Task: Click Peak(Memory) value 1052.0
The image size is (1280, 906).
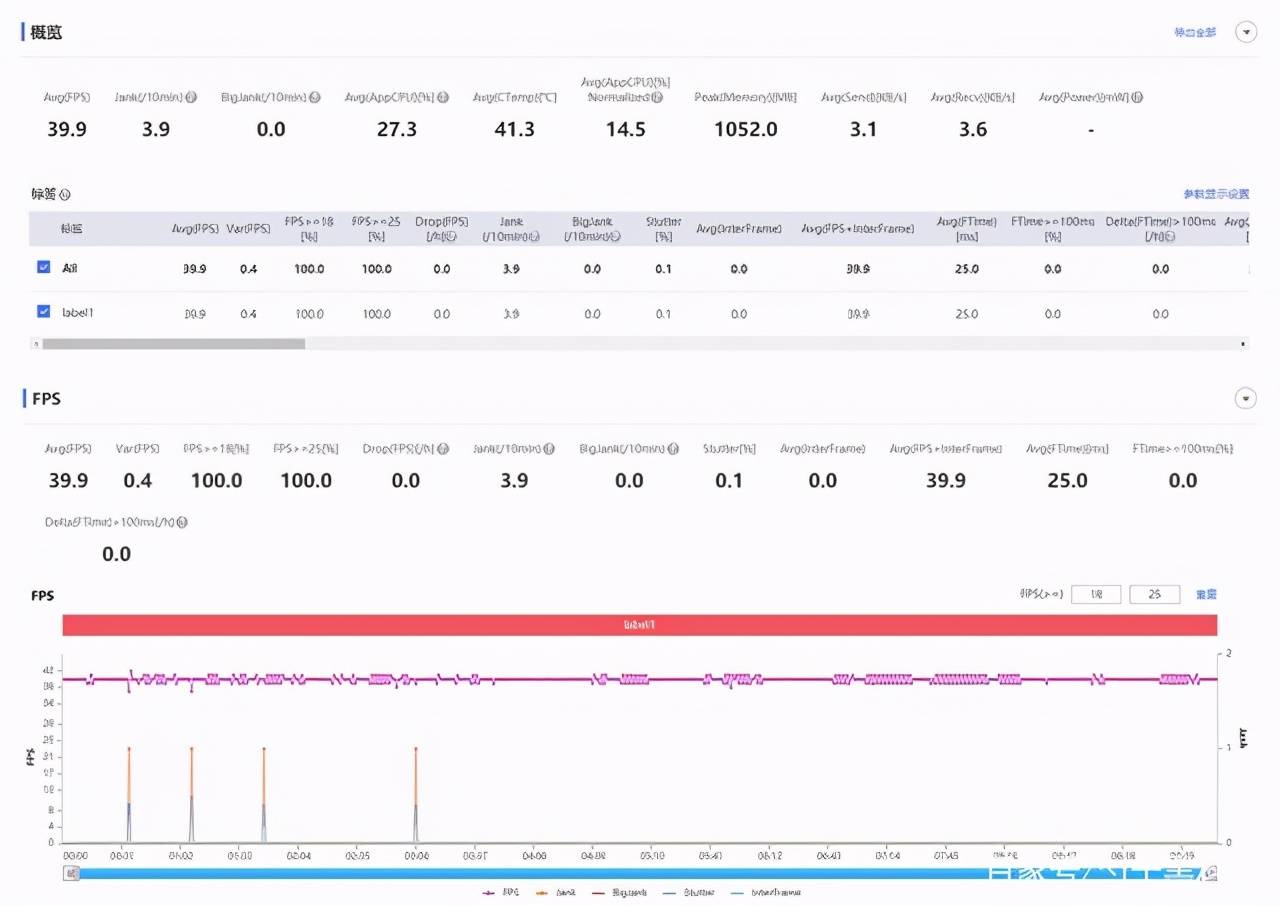Action: pos(746,129)
